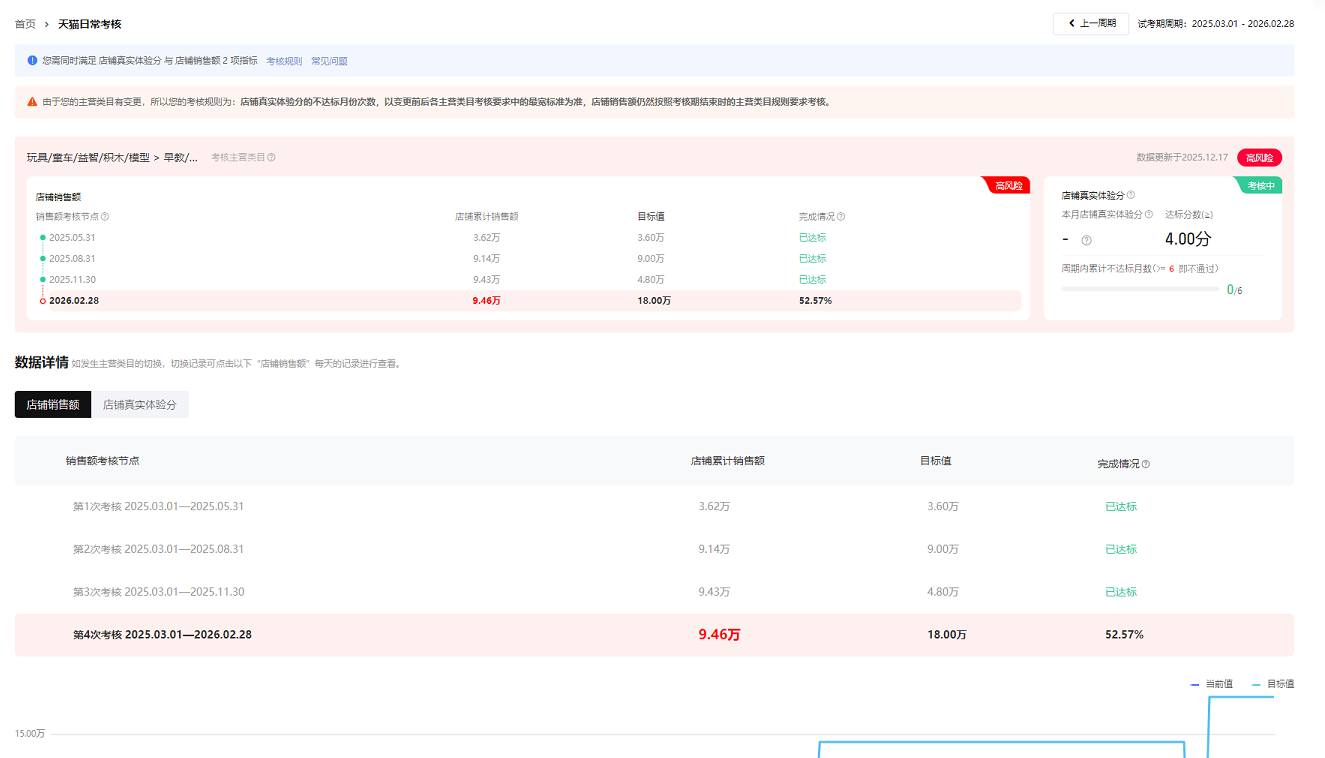Viewport: 1325px width, 758px height.
Task: Click the blue info icon in notice banner
Action: point(32,61)
